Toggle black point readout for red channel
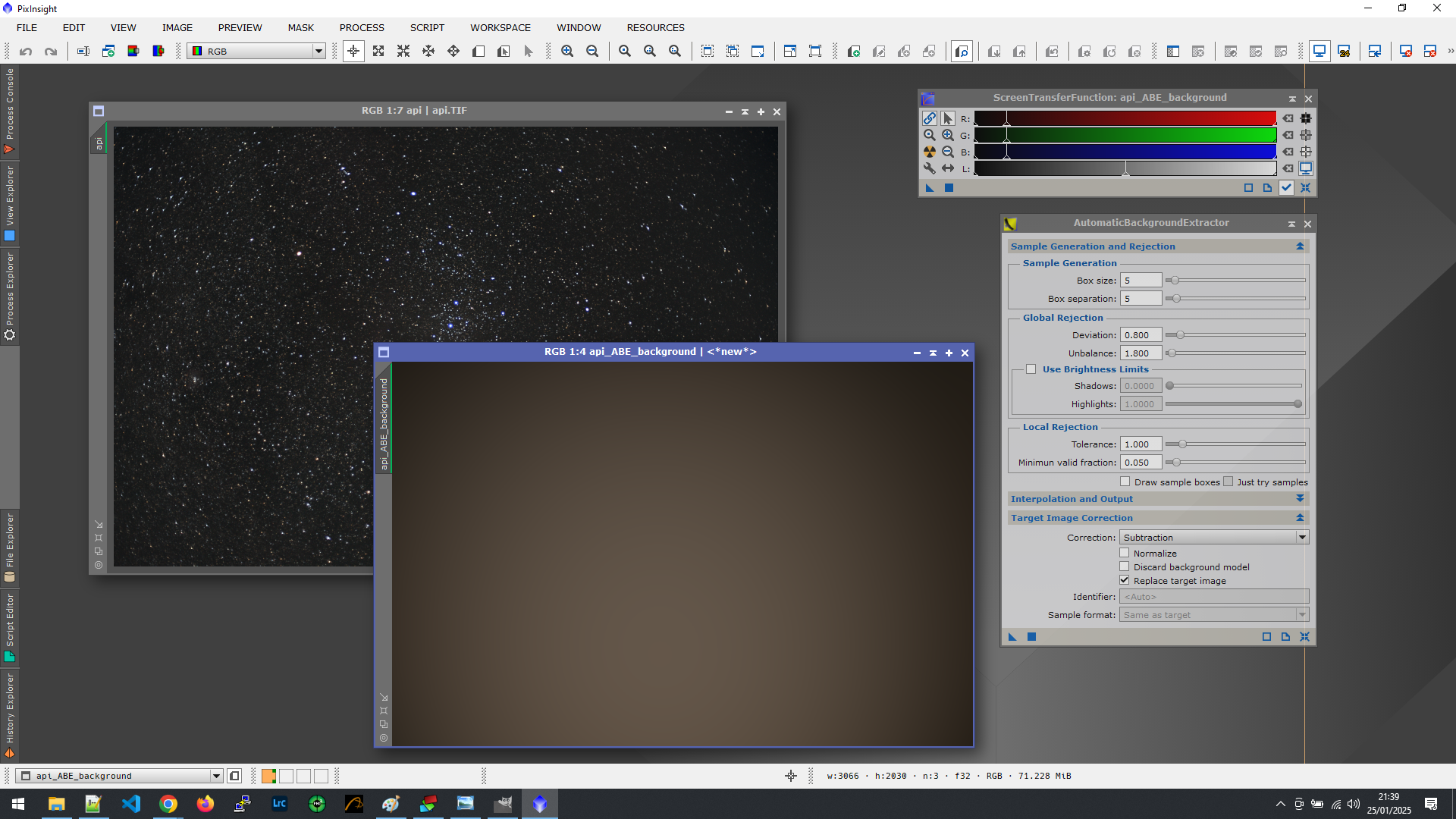 click(1306, 118)
